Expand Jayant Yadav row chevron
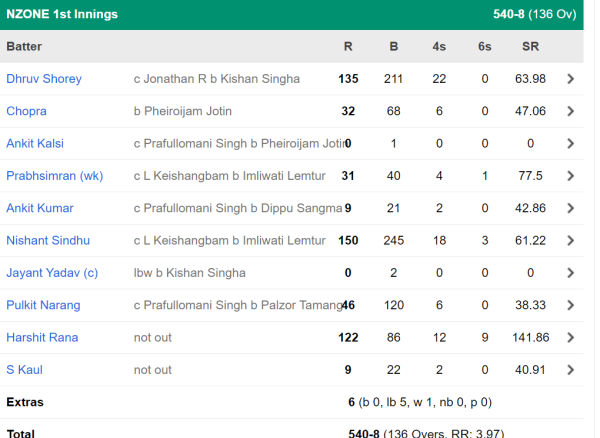This screenshot has height=438, width=600. click(570, 273)
